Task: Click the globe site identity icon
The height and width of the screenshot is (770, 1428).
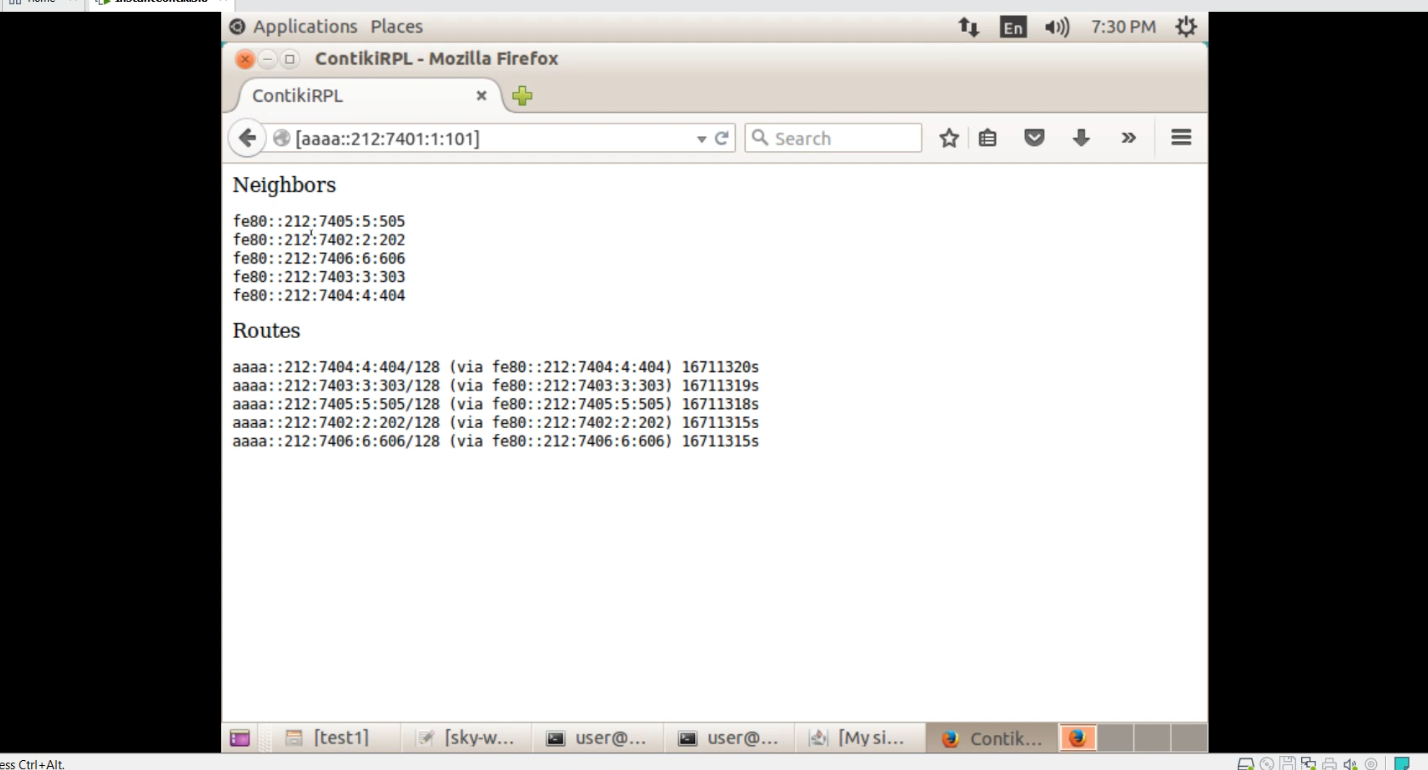Action: (281, 138)
